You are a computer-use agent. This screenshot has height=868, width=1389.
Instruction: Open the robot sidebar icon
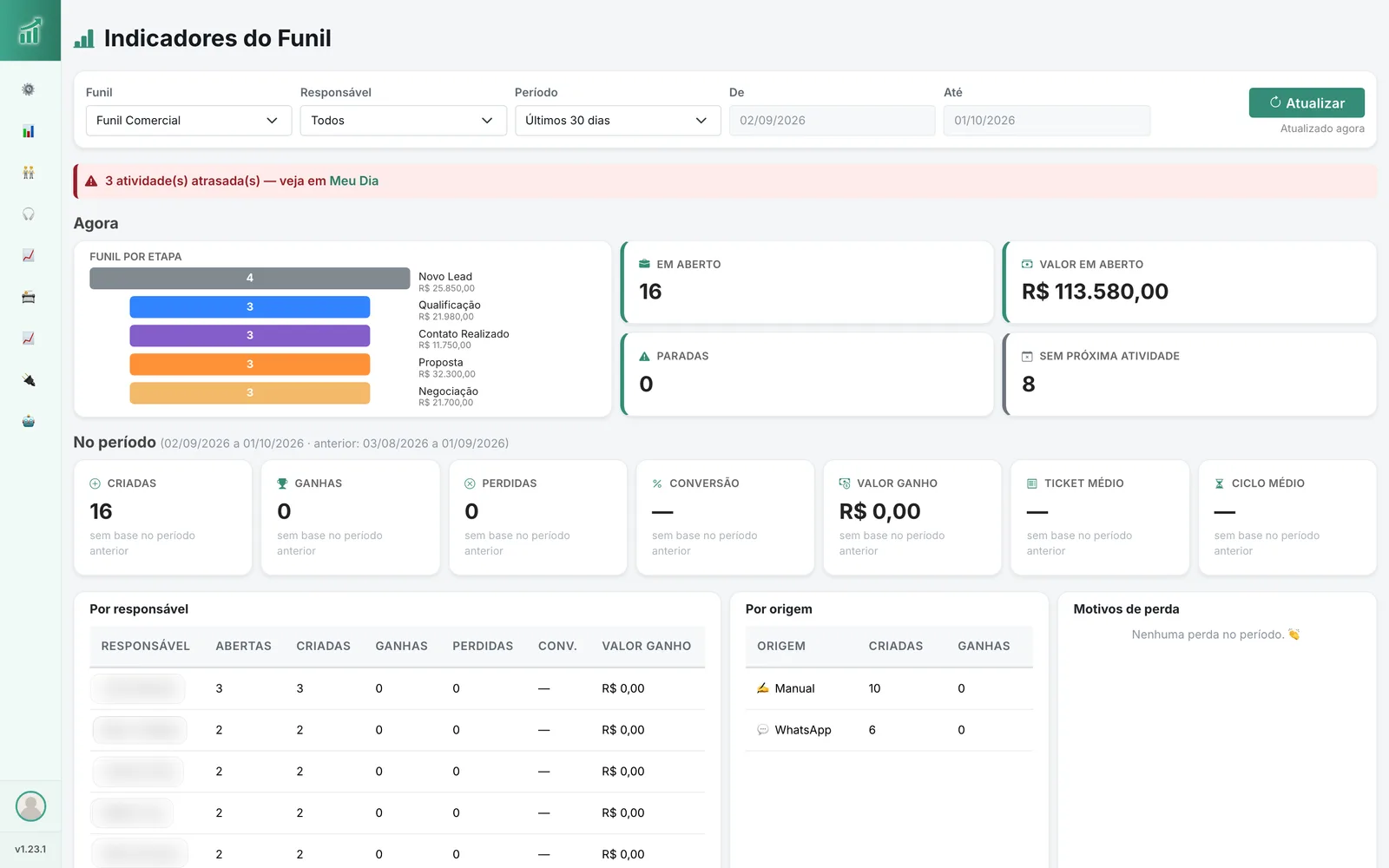(29, 422)
